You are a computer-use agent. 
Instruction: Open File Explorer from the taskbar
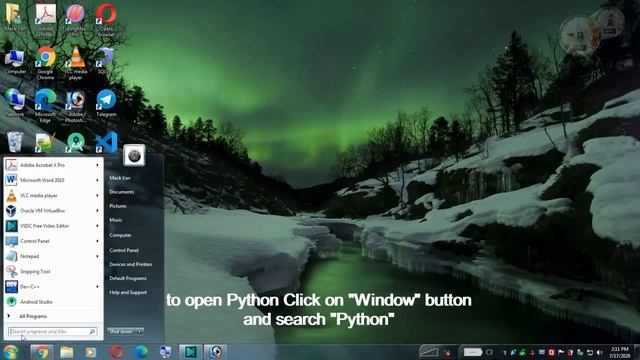67,352
